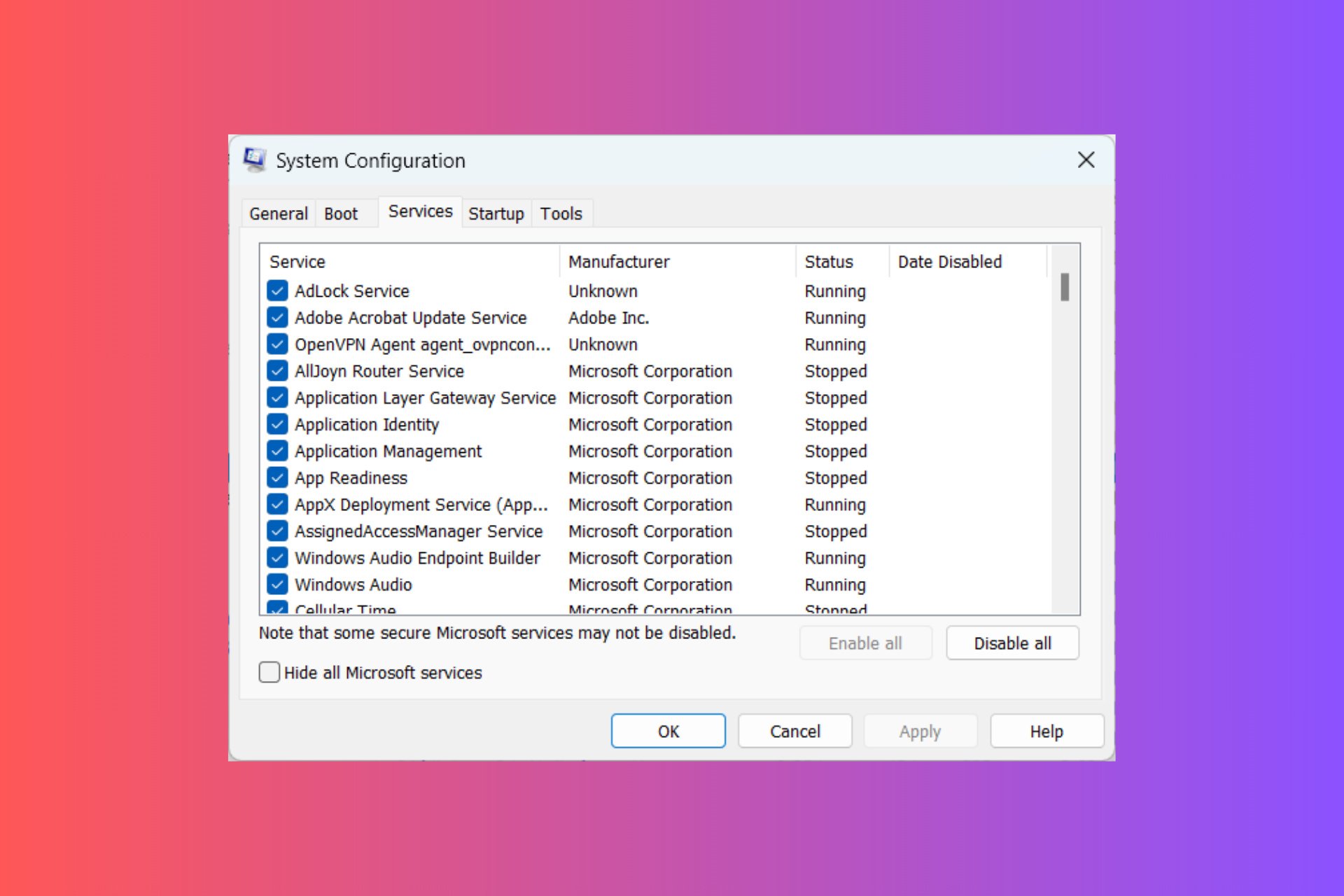Click the greyed Apply button
The width and height of the screenshot is (1344, 896).
920,731
